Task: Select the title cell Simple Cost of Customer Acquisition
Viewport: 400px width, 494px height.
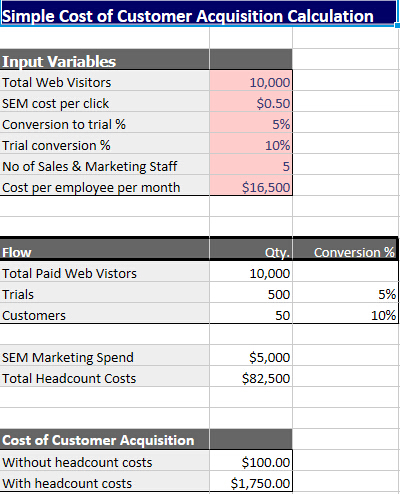Action: (x=199, y=13)
